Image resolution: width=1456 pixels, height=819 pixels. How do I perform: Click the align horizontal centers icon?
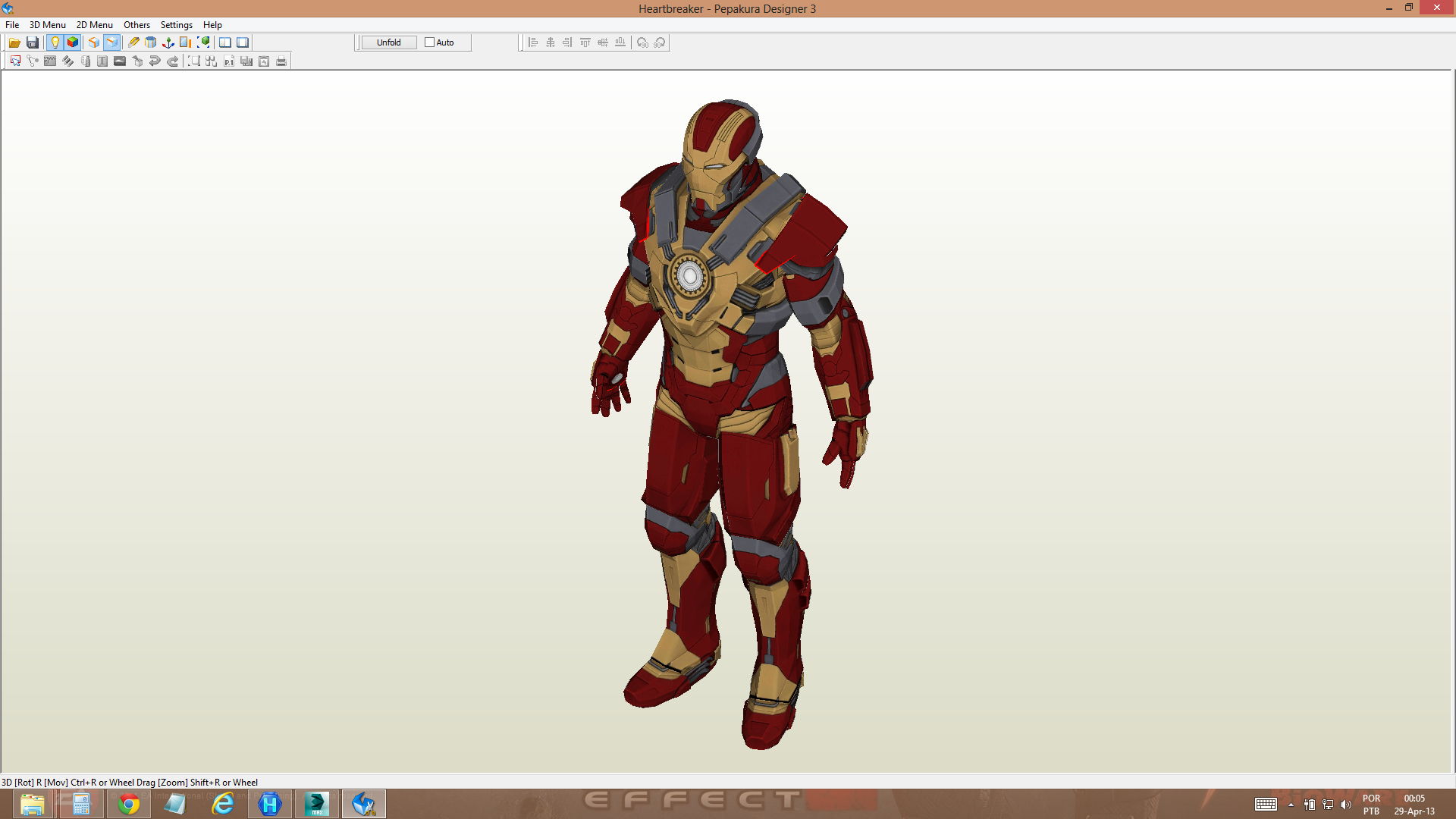pyautogui.click(x=551, y=42)
